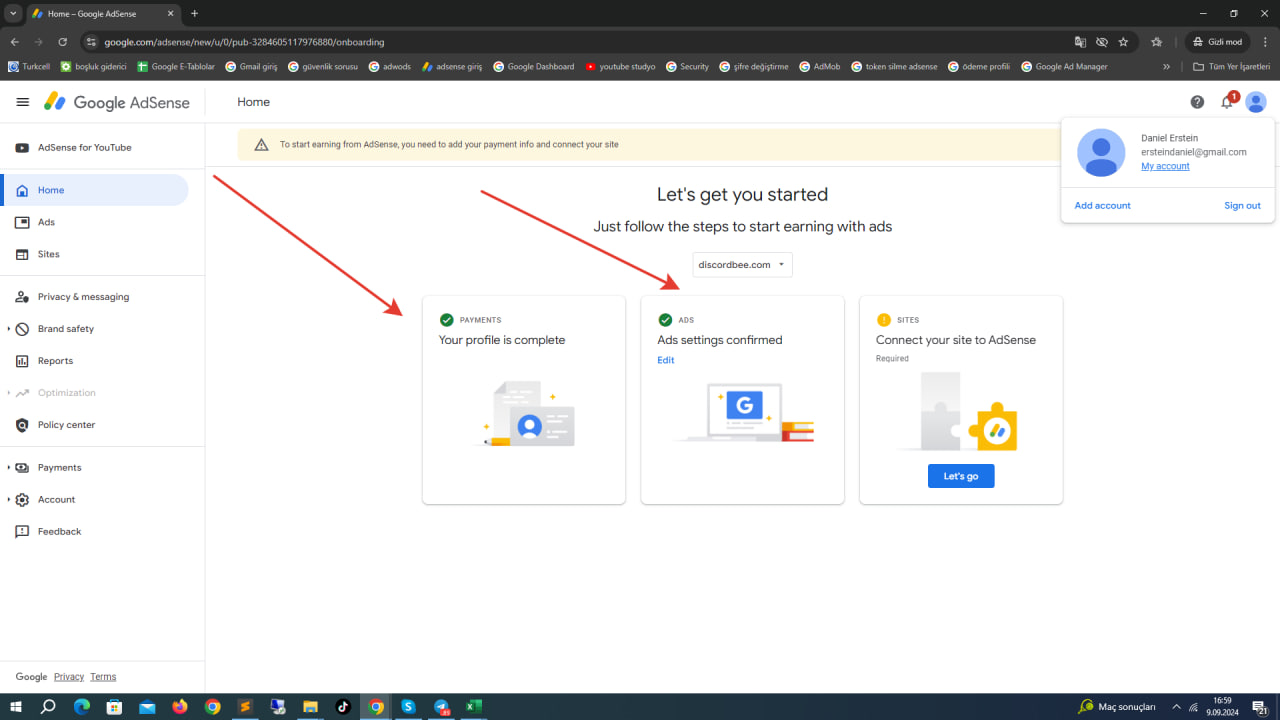Open the youtube studyo bookmark

pyautogui.click(x=620, y=67)
